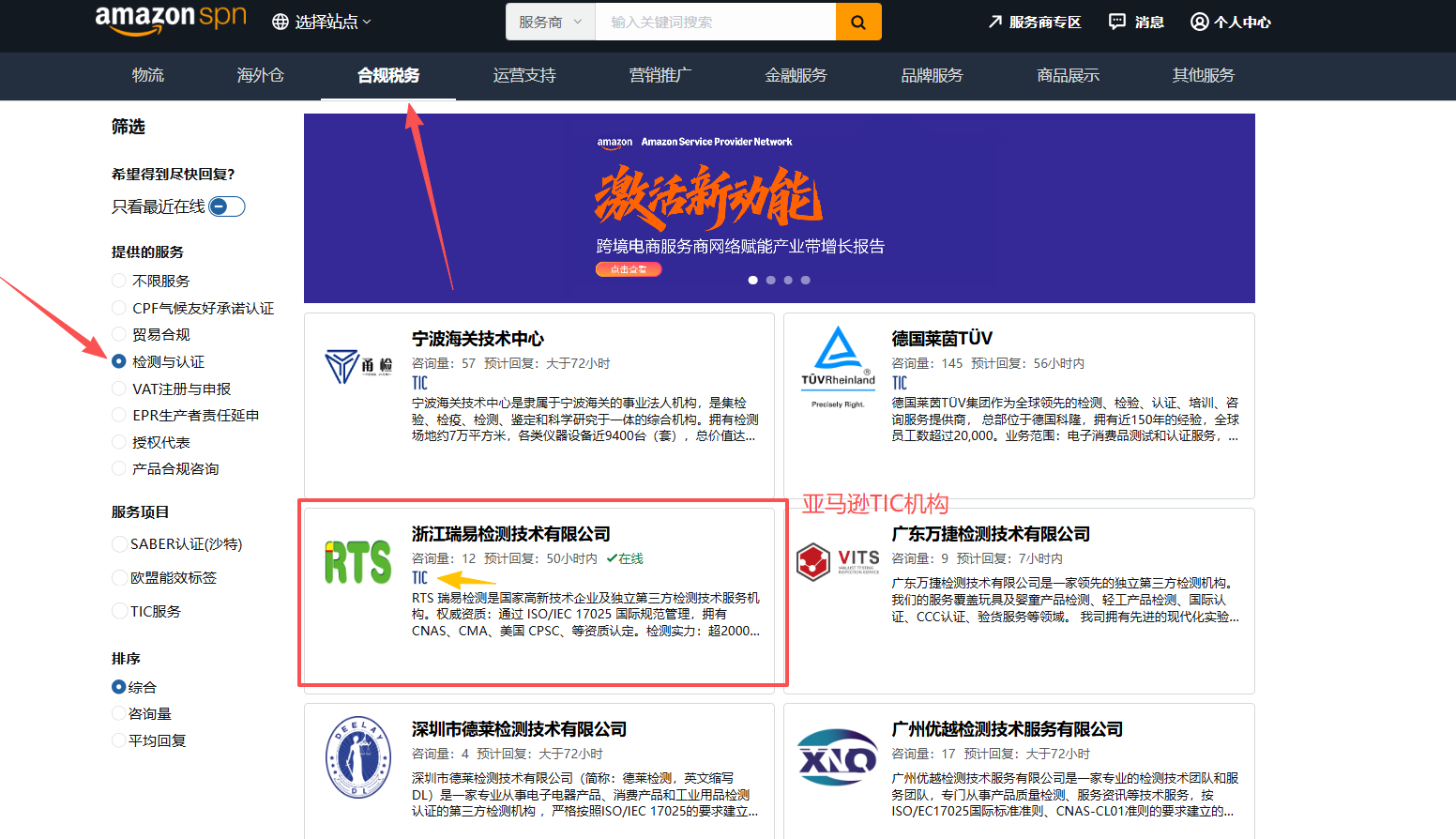Image resolution: width=1456 pixels, height=839 pixels.
Task: Tick the TIC服务 checkbox
Action: [x=119, y=611]
